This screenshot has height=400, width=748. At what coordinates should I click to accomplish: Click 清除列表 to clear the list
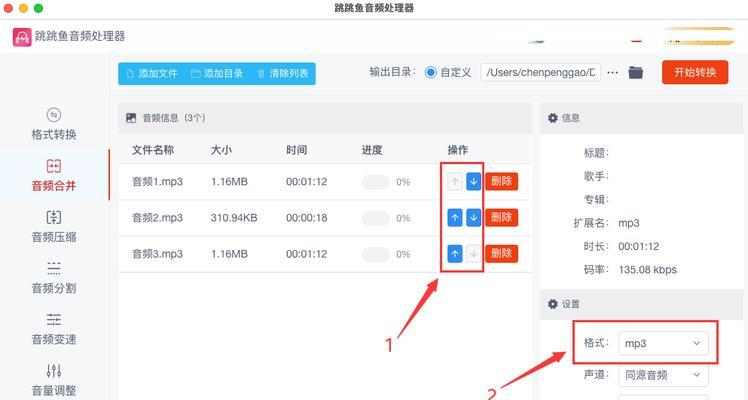pyautogui.click(x=283, y=73)
